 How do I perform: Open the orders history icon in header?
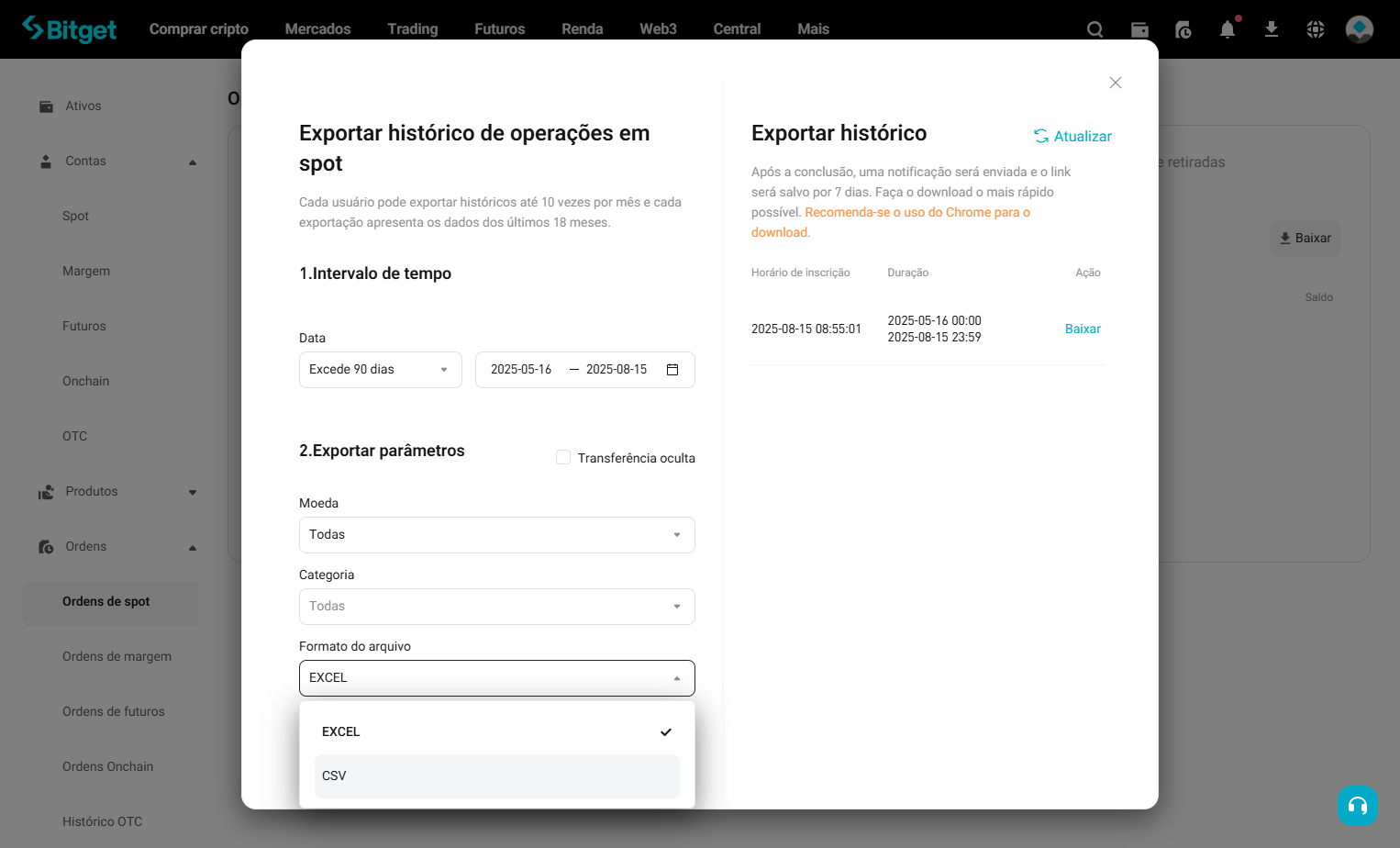[1183, 29]
